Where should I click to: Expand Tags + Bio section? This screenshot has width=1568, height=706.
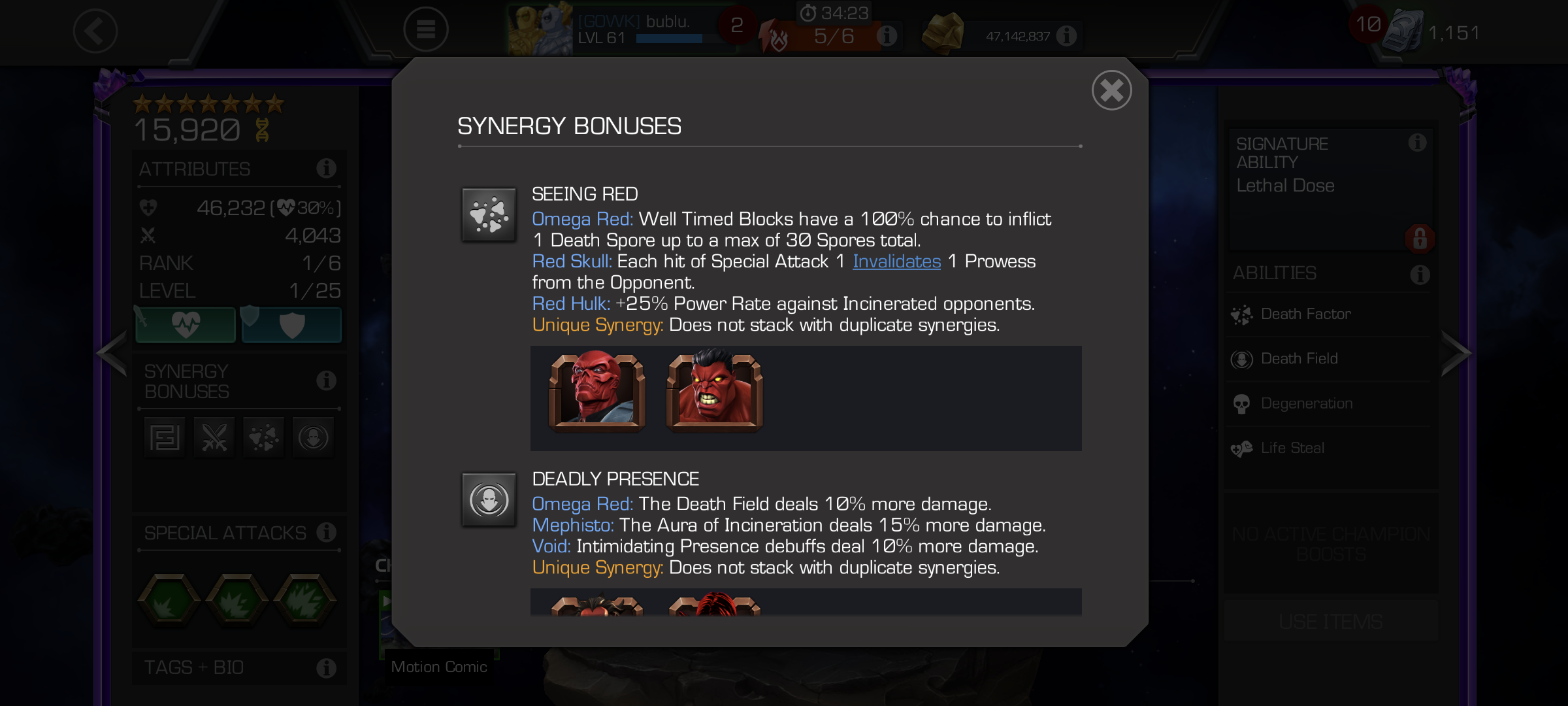(x=239, y=667)
